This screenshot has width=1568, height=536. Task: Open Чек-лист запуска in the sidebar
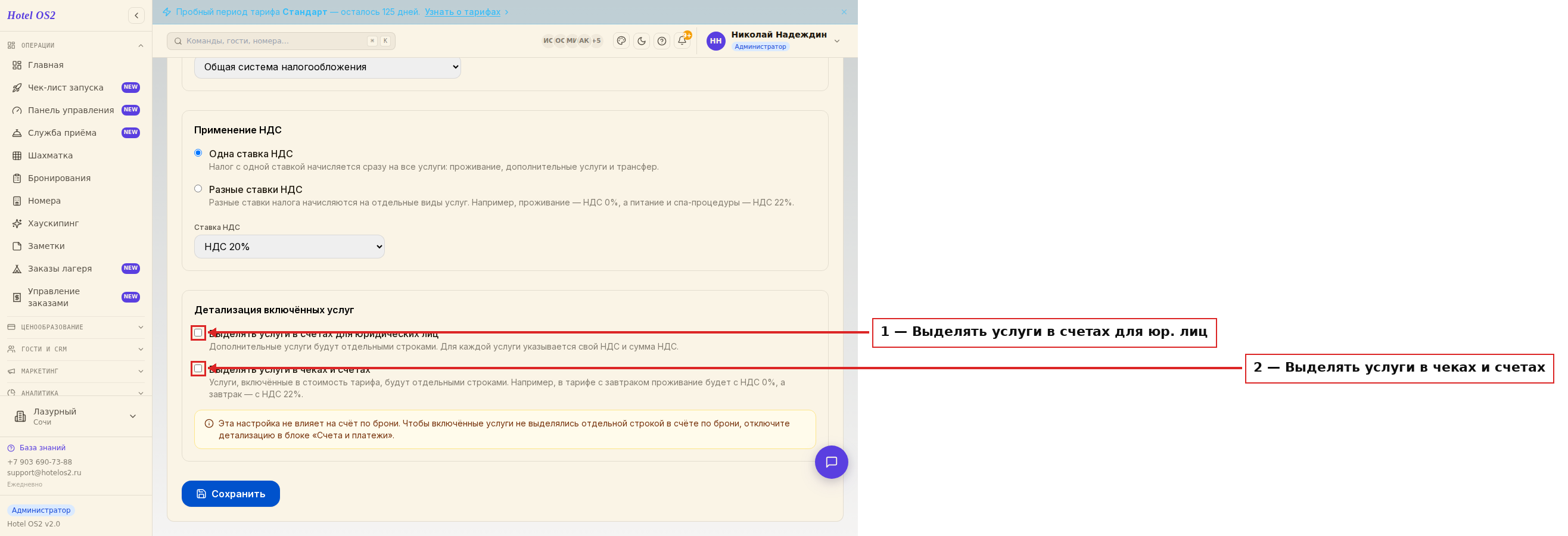(x=76, y=88)
